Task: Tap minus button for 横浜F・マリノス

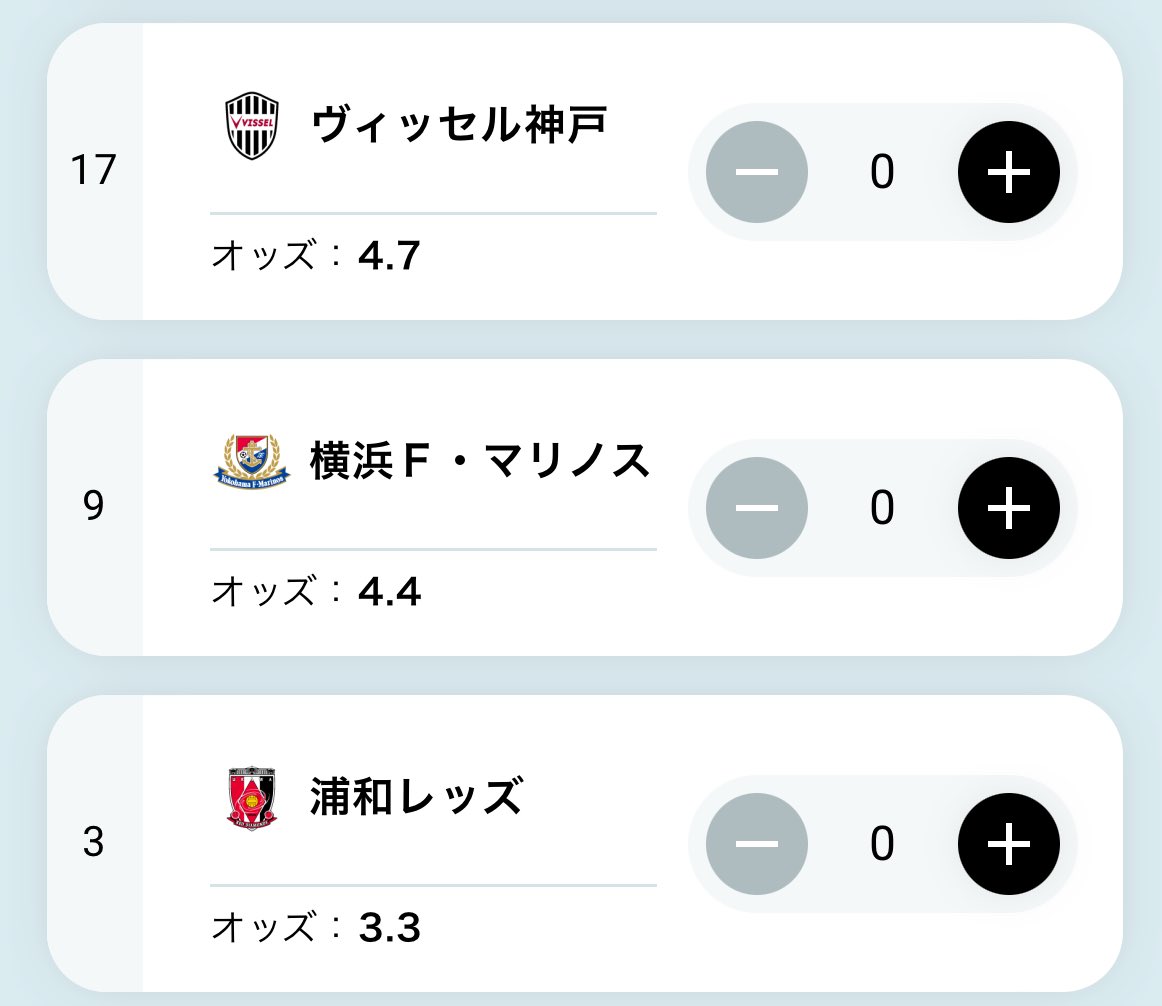Action: [757, 508]
